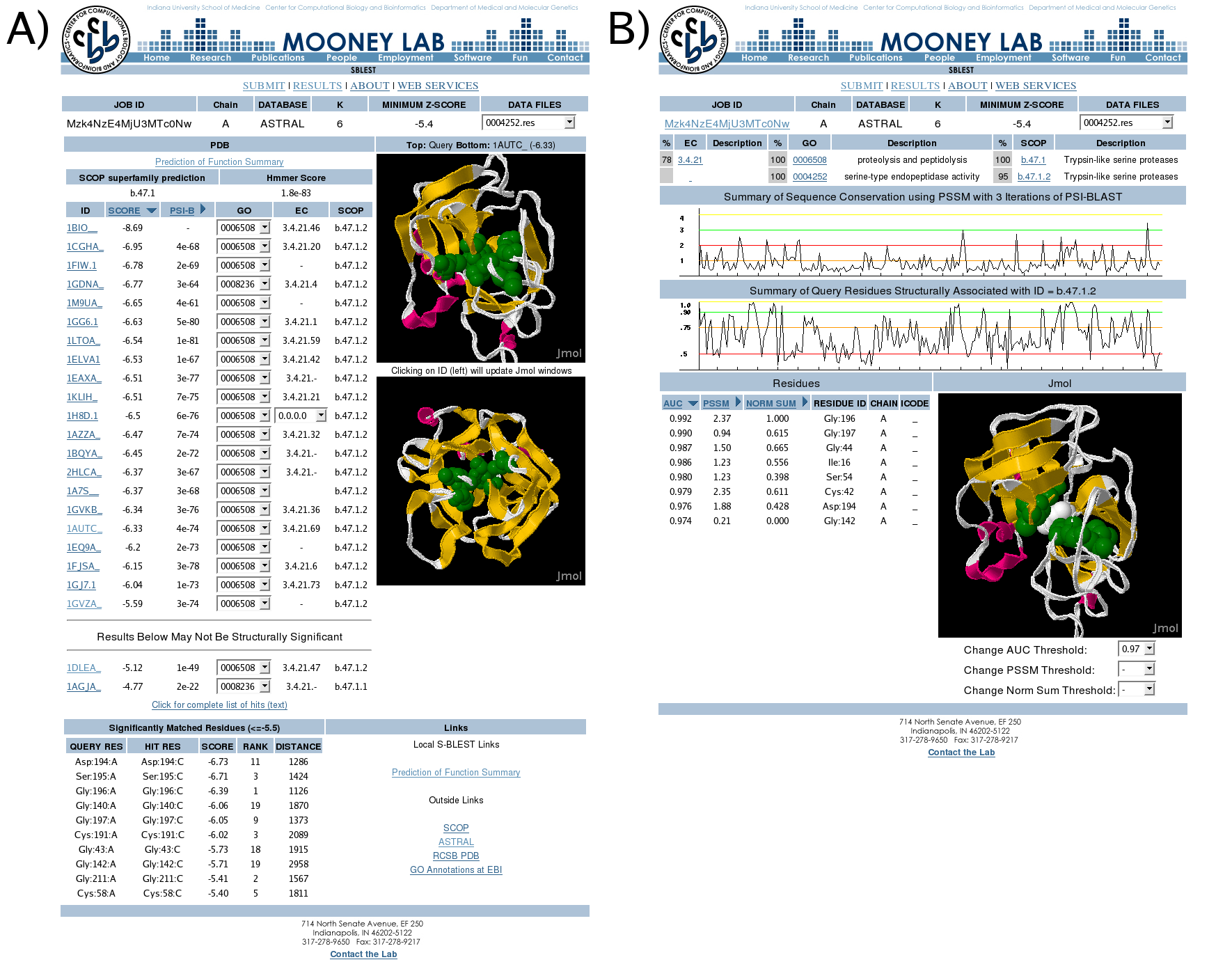This screenshot has height=969, width=1232.
Task: Open the 1GVZA_ hit link
Action: coord(84,604)
